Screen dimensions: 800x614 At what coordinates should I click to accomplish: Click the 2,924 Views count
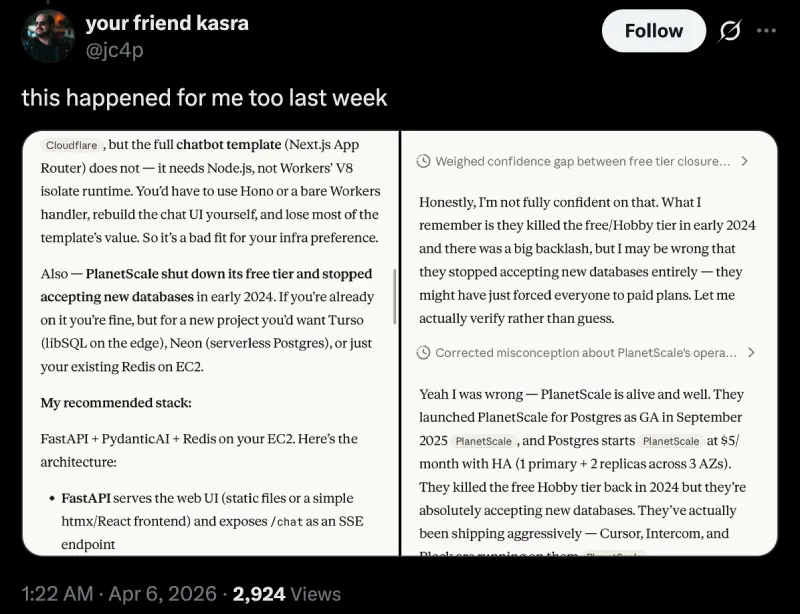click(x=287, y=594)
